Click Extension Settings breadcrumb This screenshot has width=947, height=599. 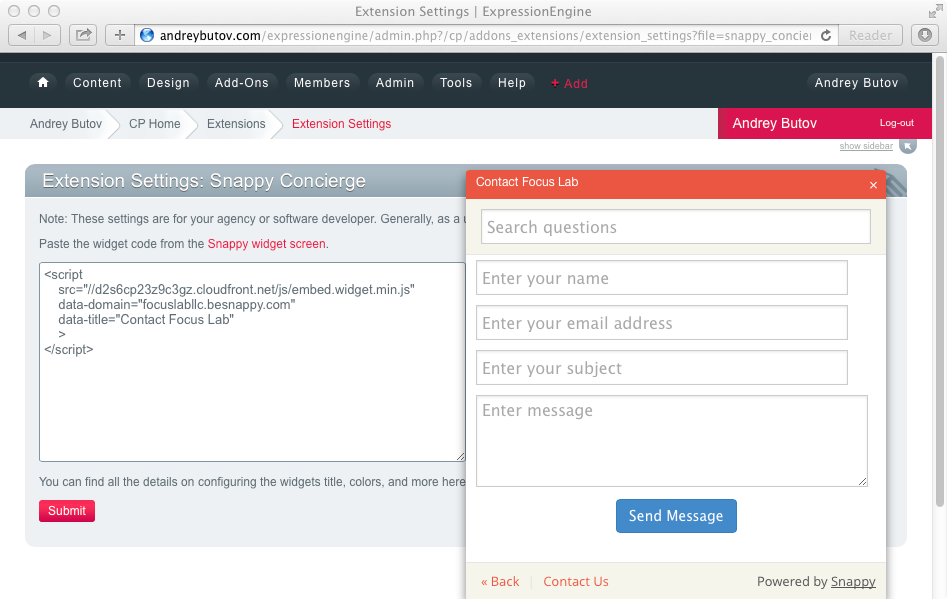point(341,124)
